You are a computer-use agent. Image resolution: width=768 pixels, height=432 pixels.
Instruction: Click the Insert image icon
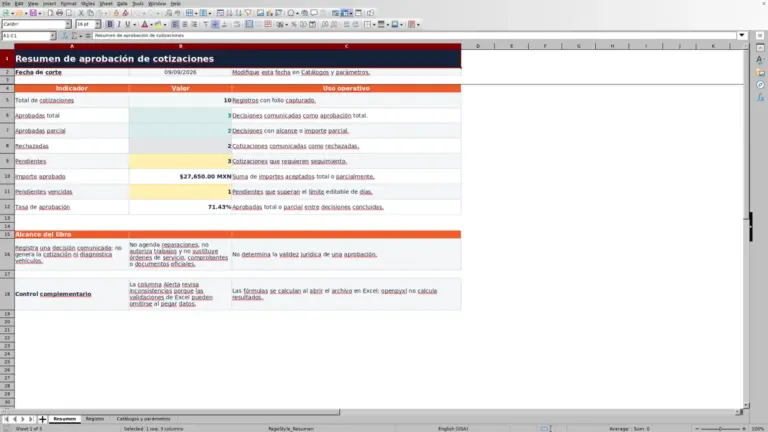point(260,13)
